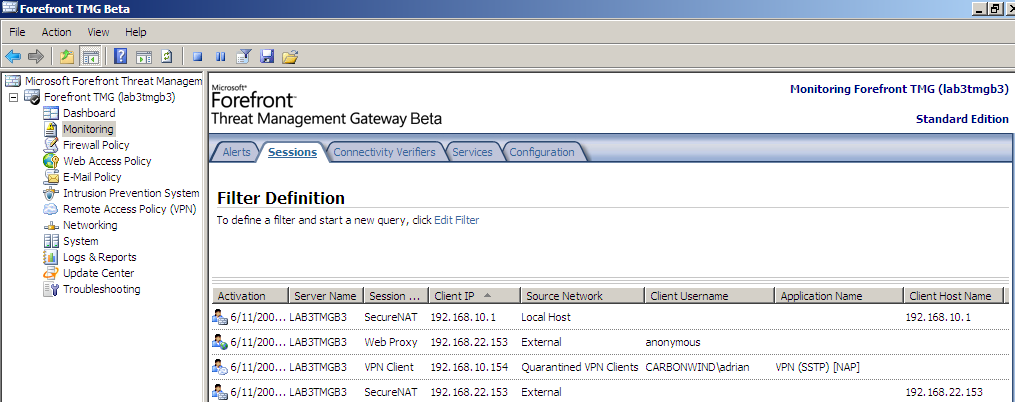
Task: Sort by the Source Network column header
Action: point(582,296)
